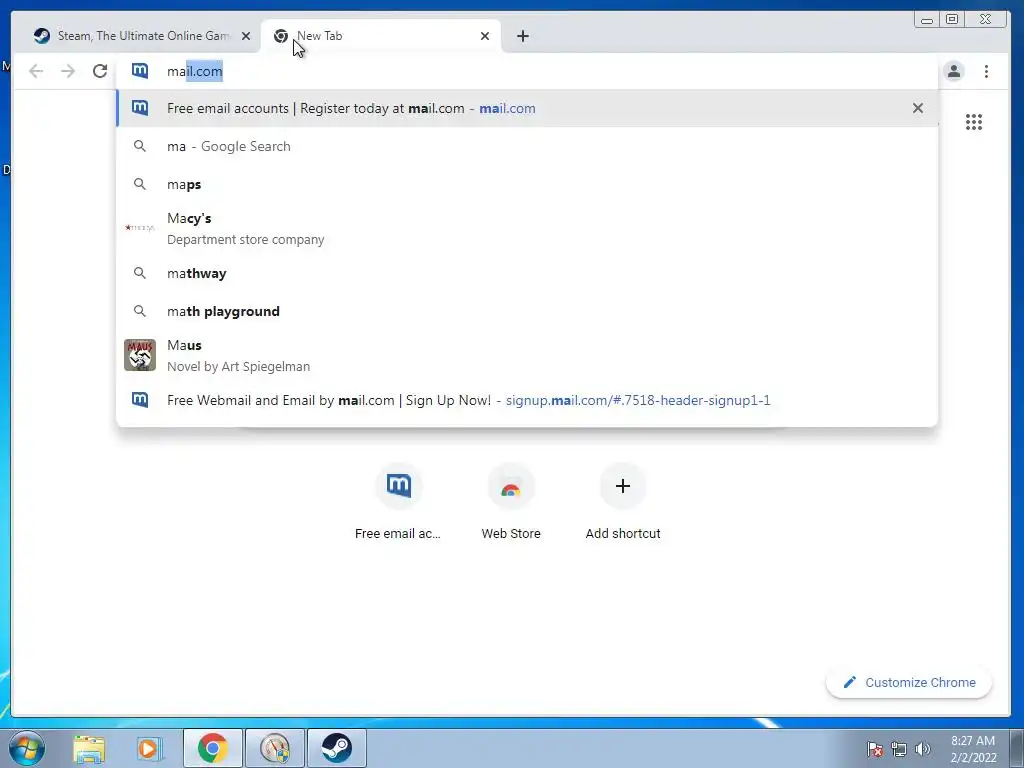The image size is (1024, 768).
Task: Open the Google apps grid icon
Action: (x=974, y=122)
